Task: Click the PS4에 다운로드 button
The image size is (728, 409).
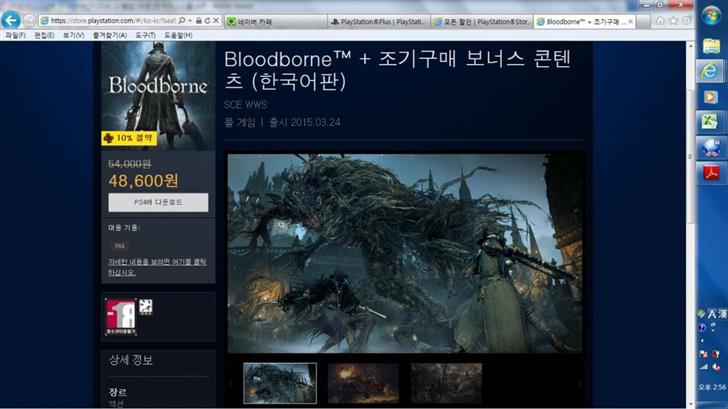Action: [158, 203]
